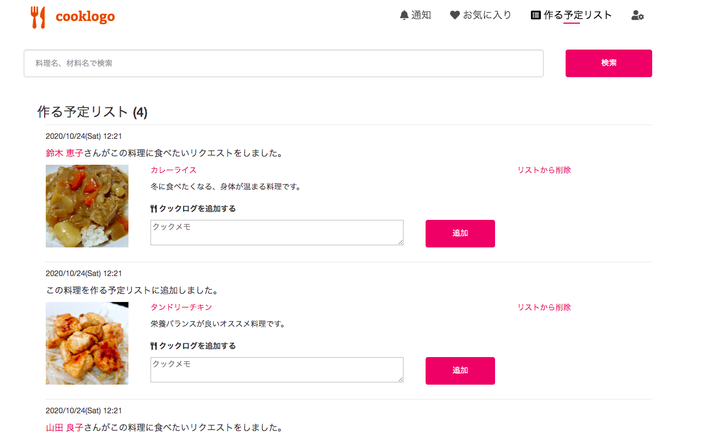720x437 pixels.
Task: Go to お気に入り page
Action: pos(487,16)
